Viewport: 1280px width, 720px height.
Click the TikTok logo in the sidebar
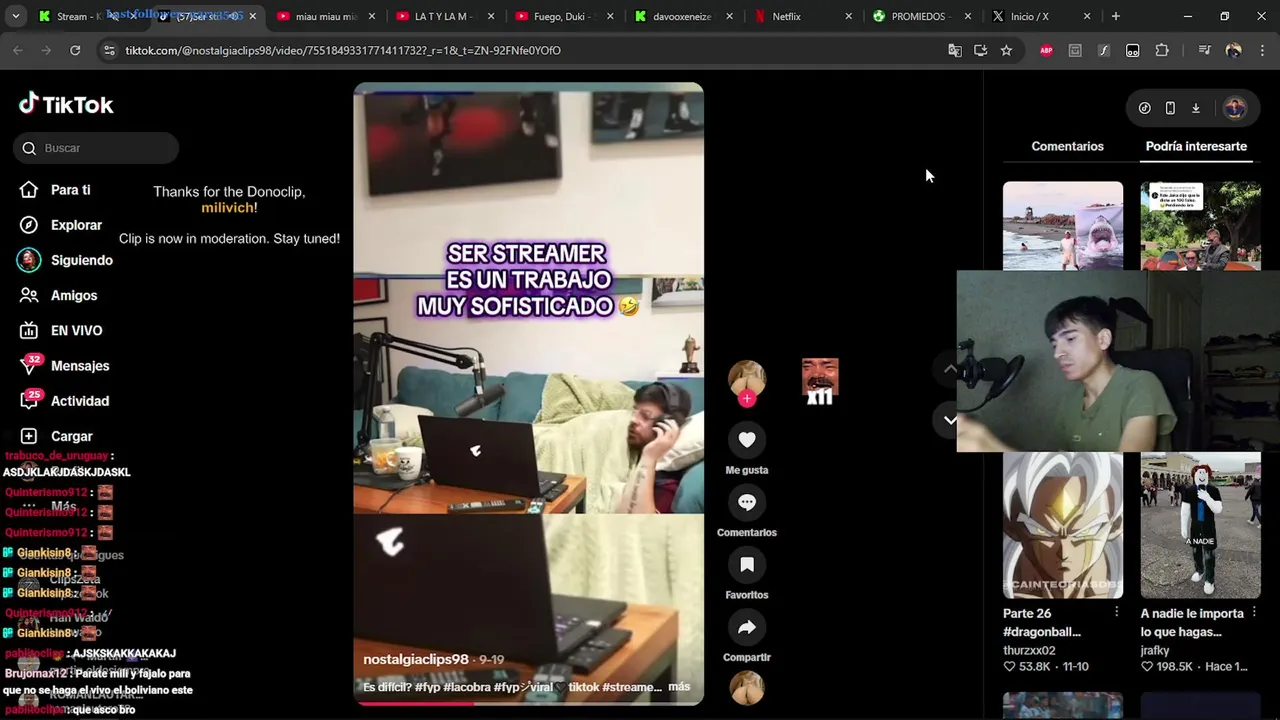click(66, 104)
